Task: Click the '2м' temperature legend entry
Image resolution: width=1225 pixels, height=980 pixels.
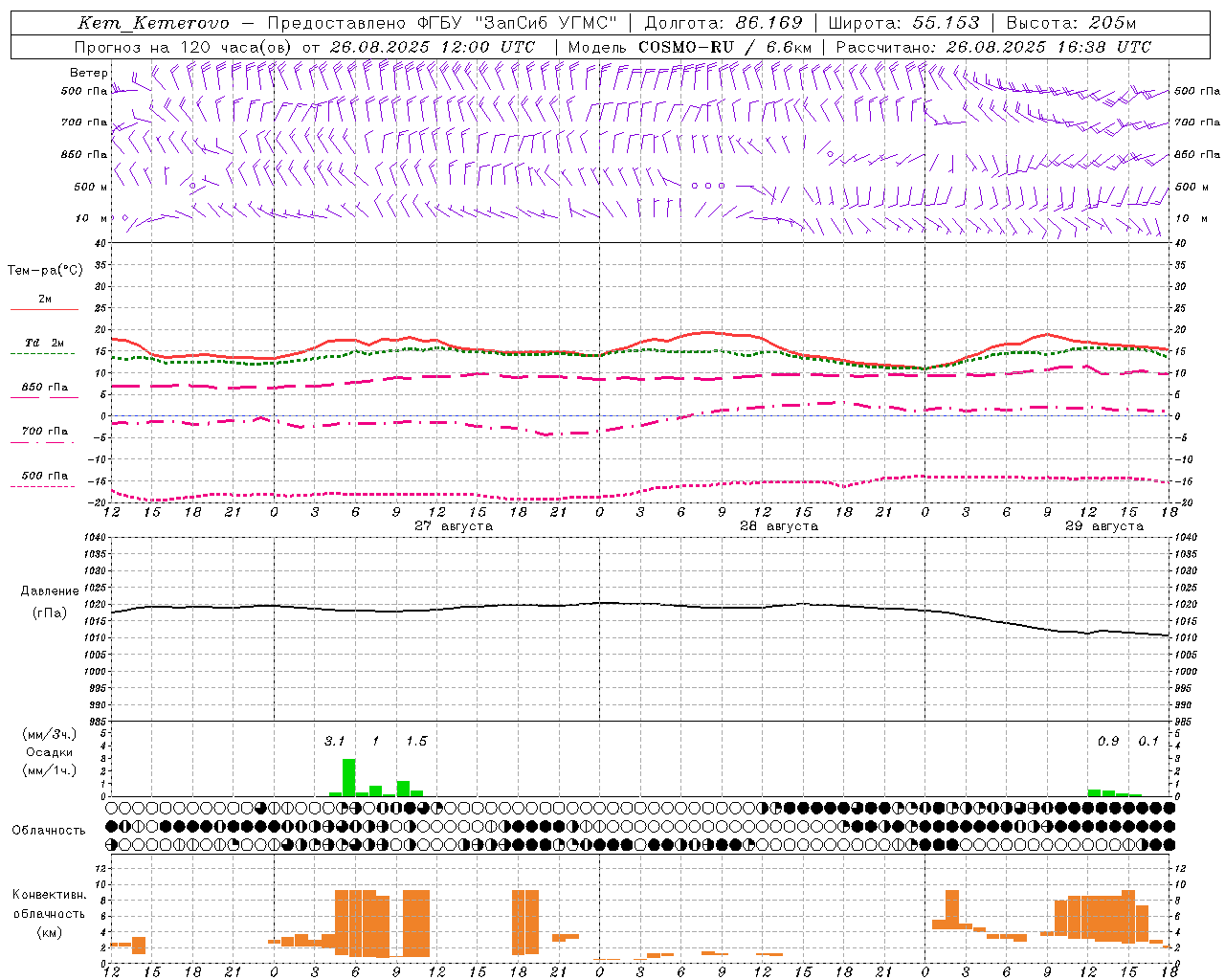Action: pyautogui.click(x=45, y=299)
